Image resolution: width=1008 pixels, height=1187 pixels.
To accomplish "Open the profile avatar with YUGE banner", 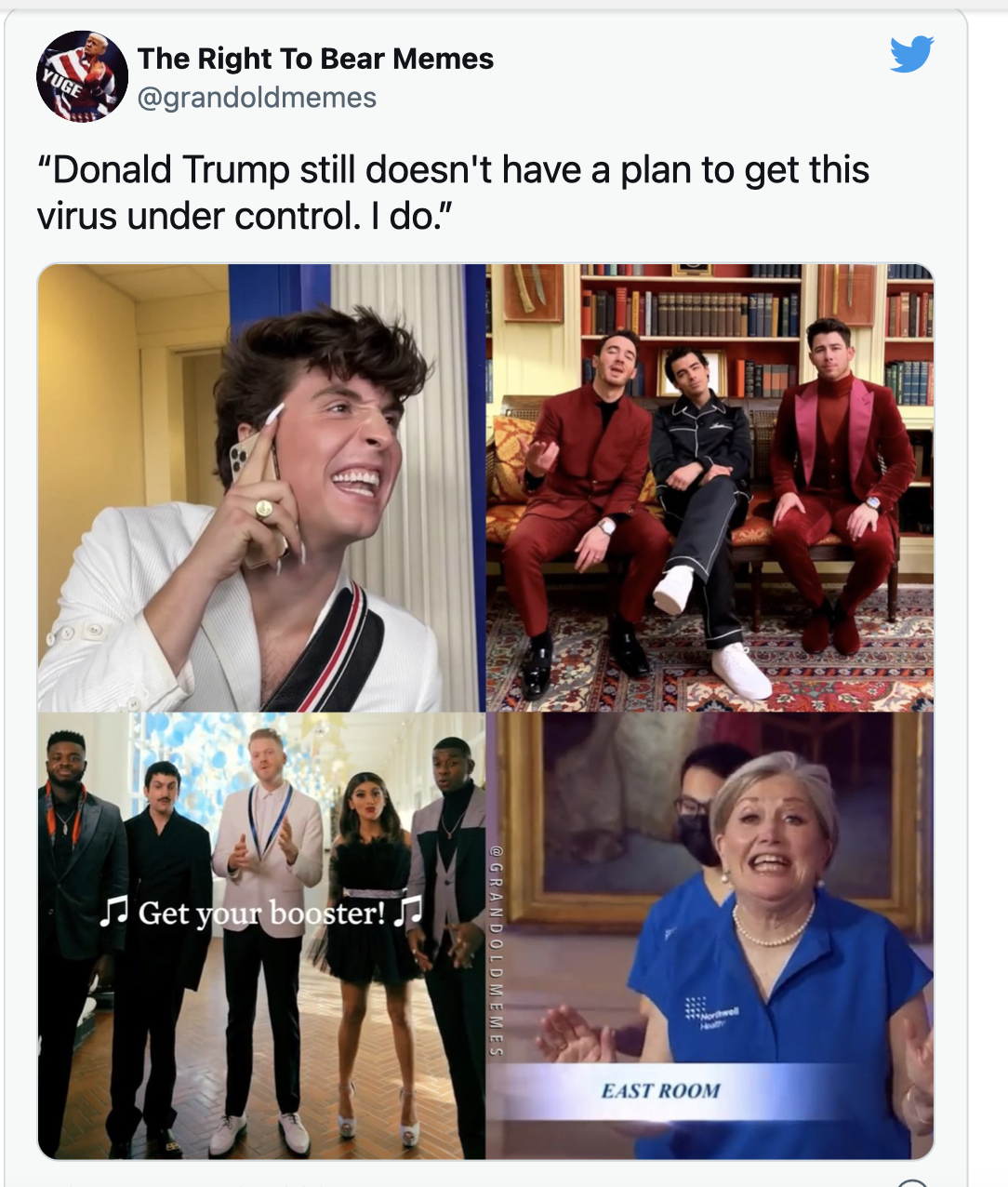I will click(x=82, y=76).
